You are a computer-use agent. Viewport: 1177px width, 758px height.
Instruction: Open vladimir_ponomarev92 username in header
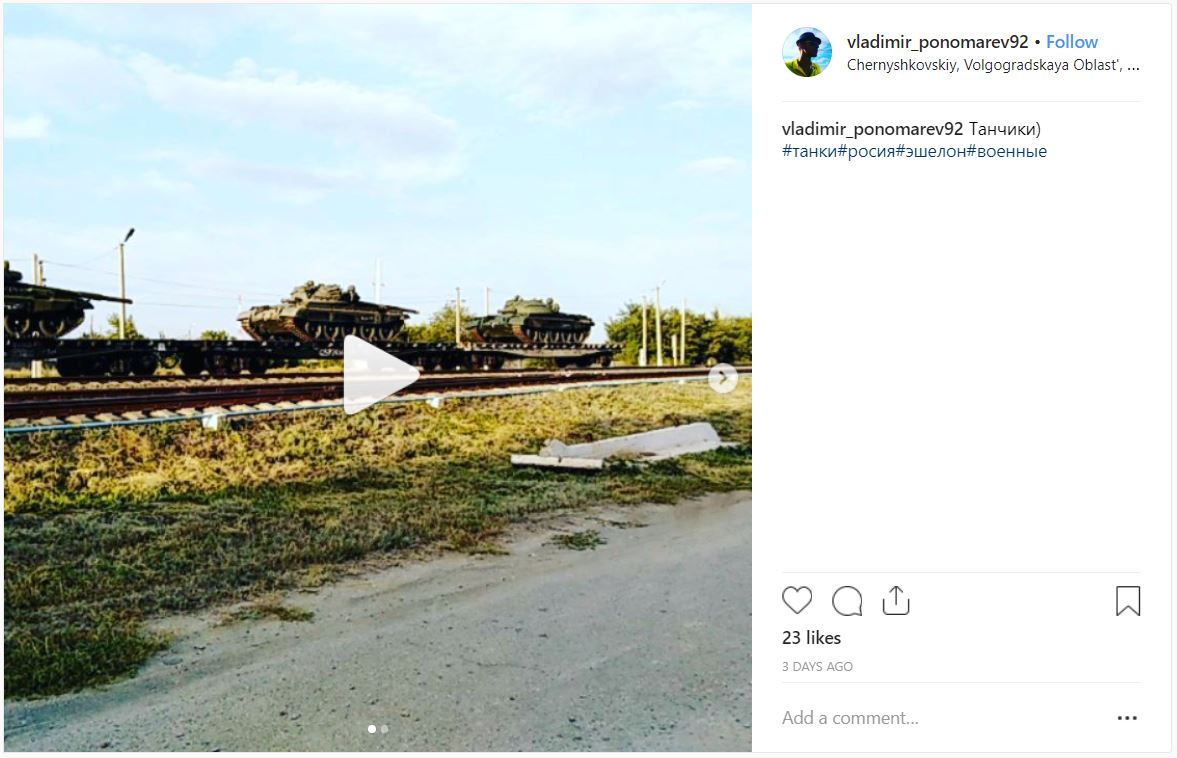tap(937, 42)
